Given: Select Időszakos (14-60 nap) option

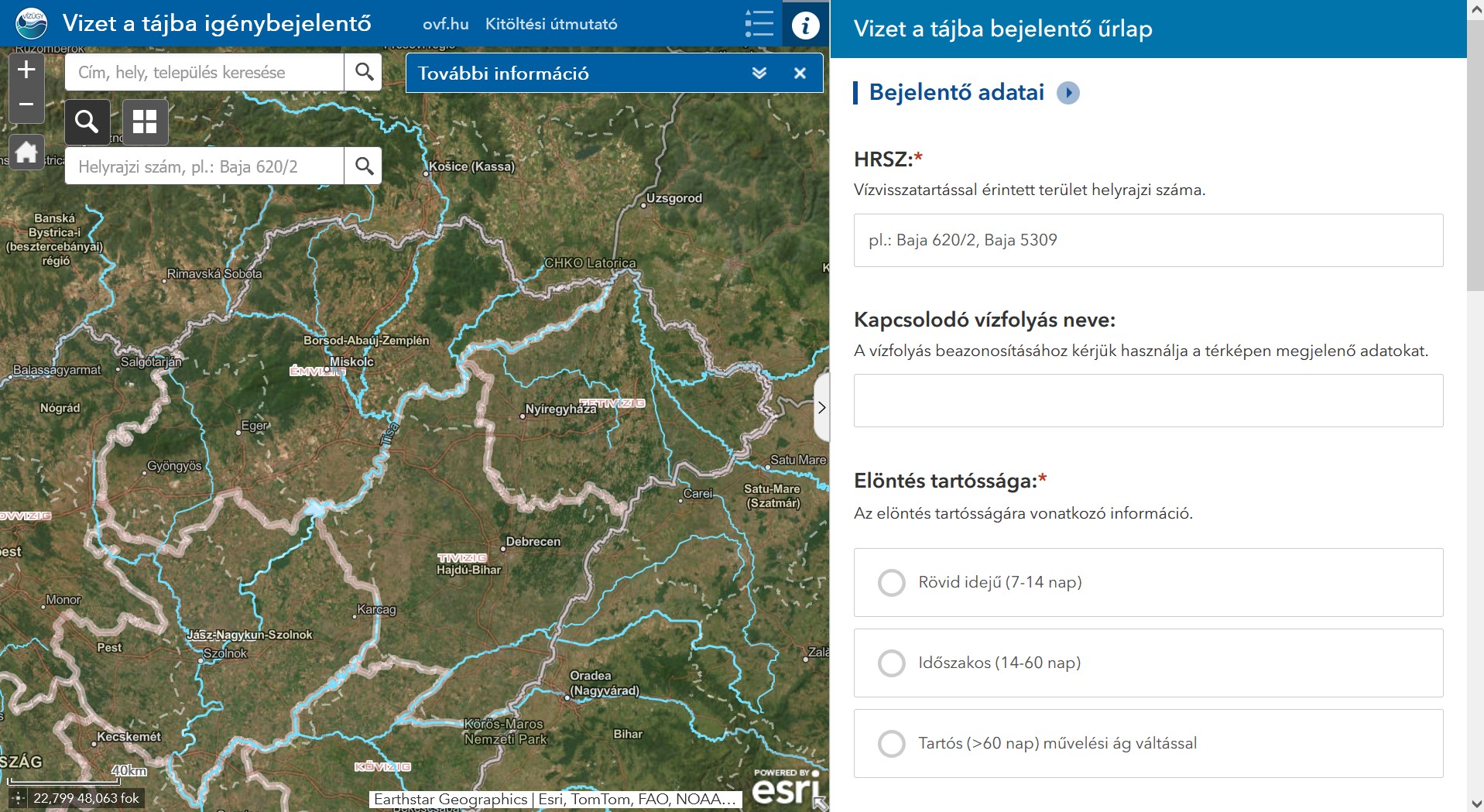Looking at the screenshot, I should pos(891,663).
